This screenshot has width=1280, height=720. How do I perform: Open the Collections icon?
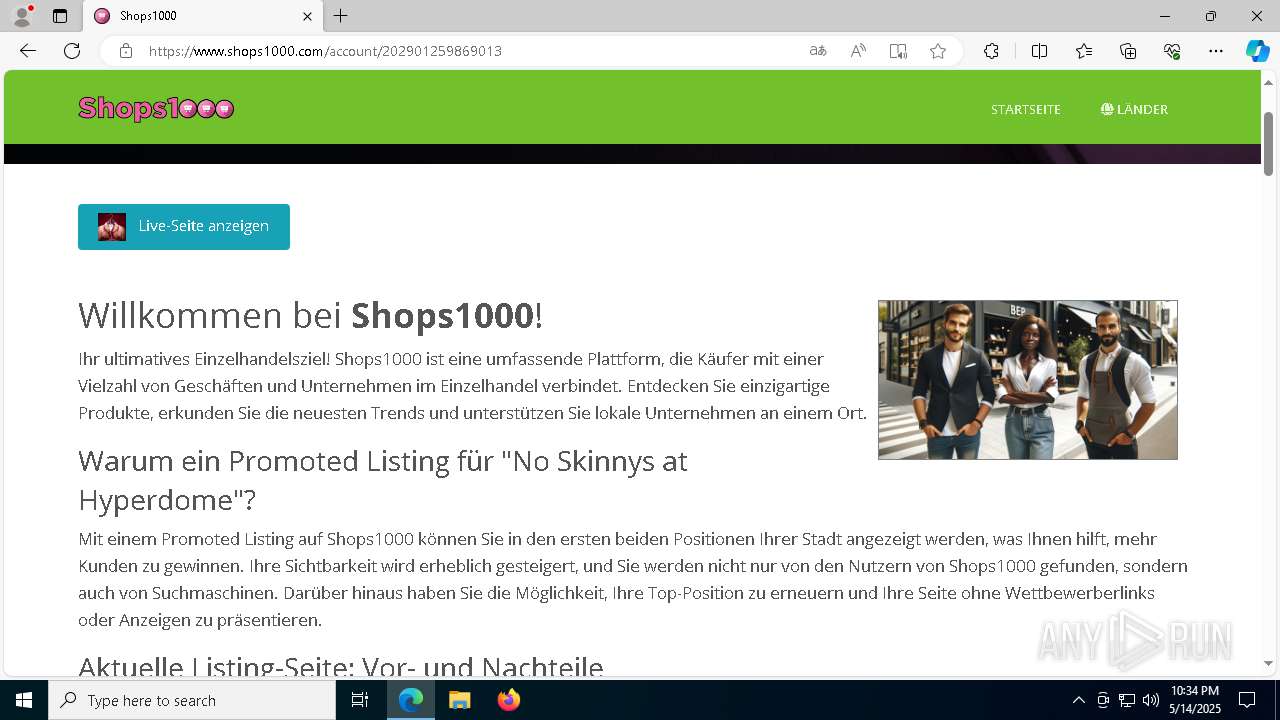[x=1128, y=51]
